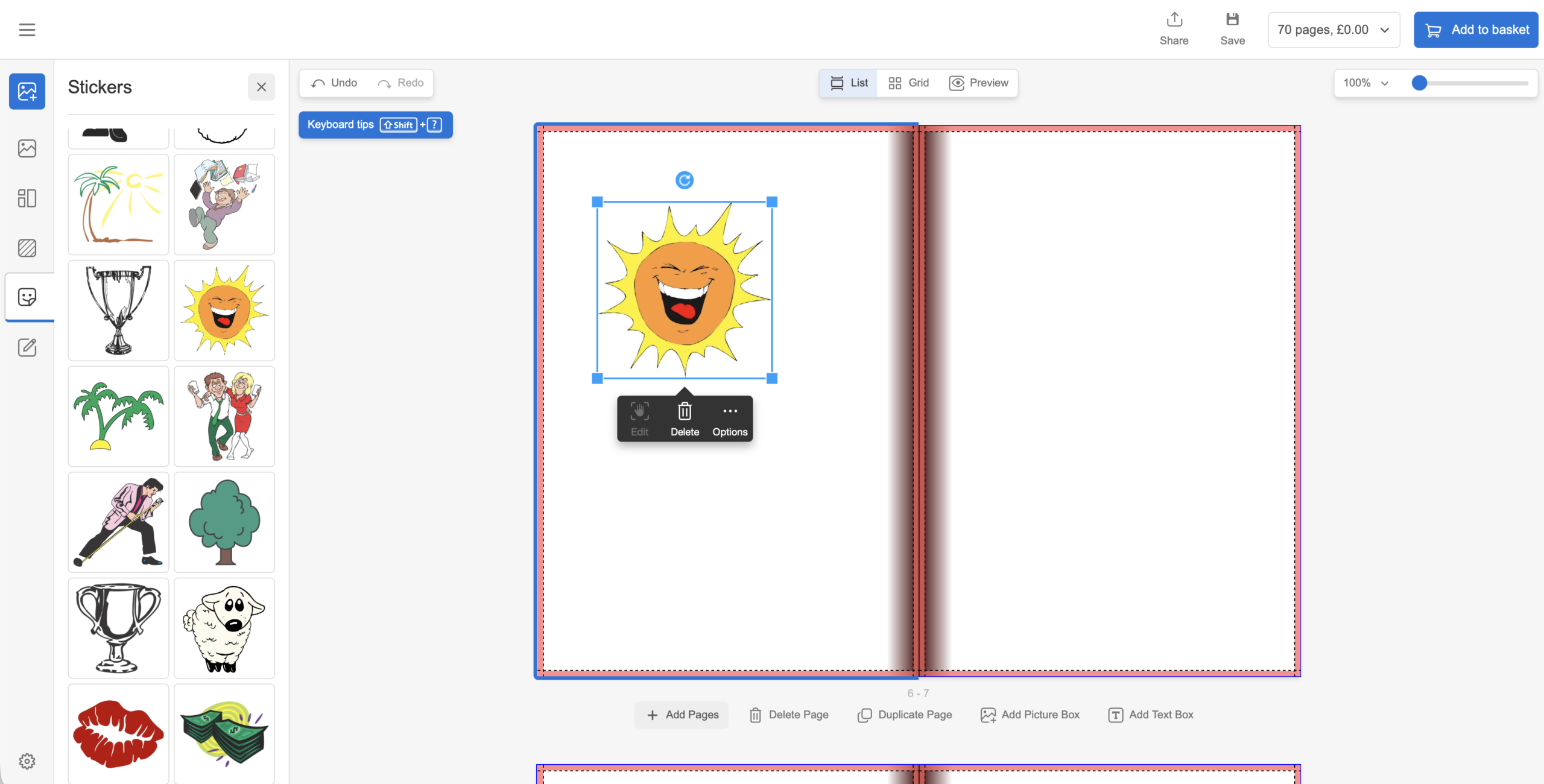Open the layouts panel icon
The image size is (1544, 784).
(x=27, y=198)
